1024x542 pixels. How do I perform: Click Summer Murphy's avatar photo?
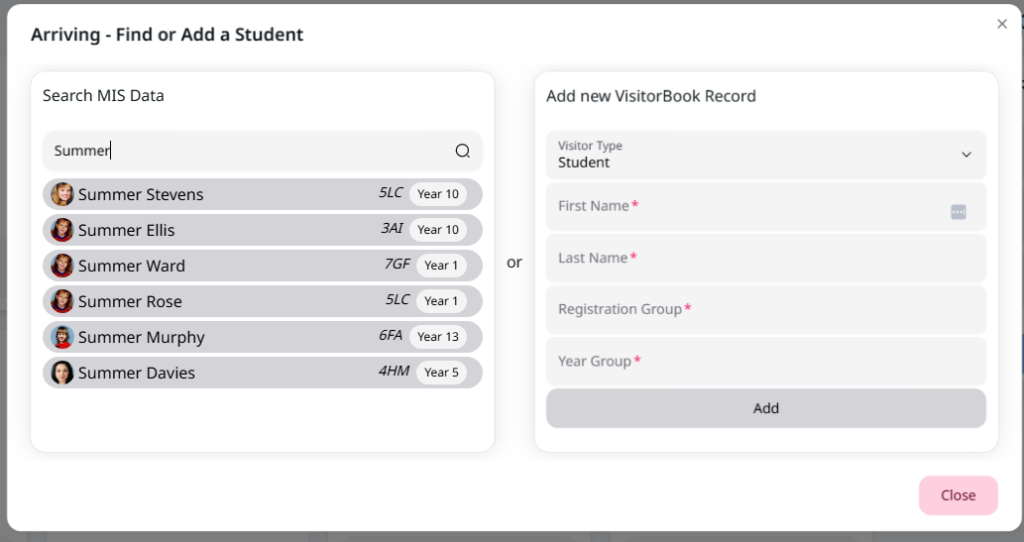click(62, 337)
